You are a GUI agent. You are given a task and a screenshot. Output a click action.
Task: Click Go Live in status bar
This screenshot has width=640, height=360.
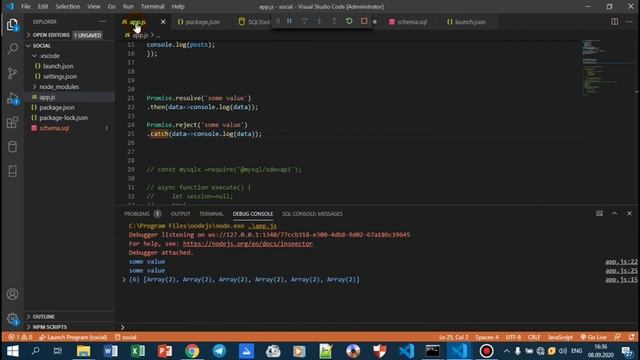(x=593, y=337)
